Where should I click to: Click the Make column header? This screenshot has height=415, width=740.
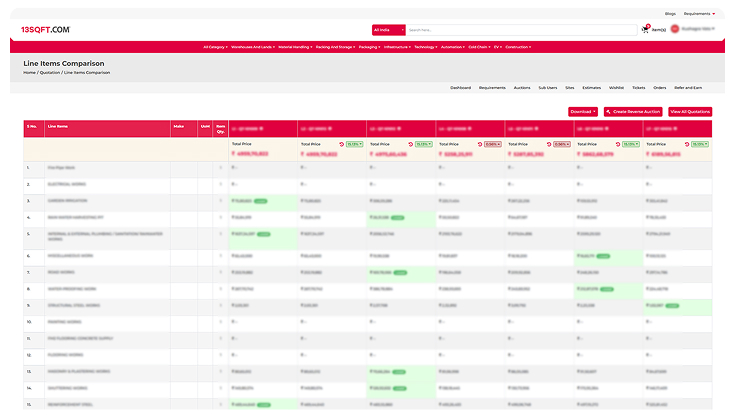pyautogui.click(x=184, y=129)
